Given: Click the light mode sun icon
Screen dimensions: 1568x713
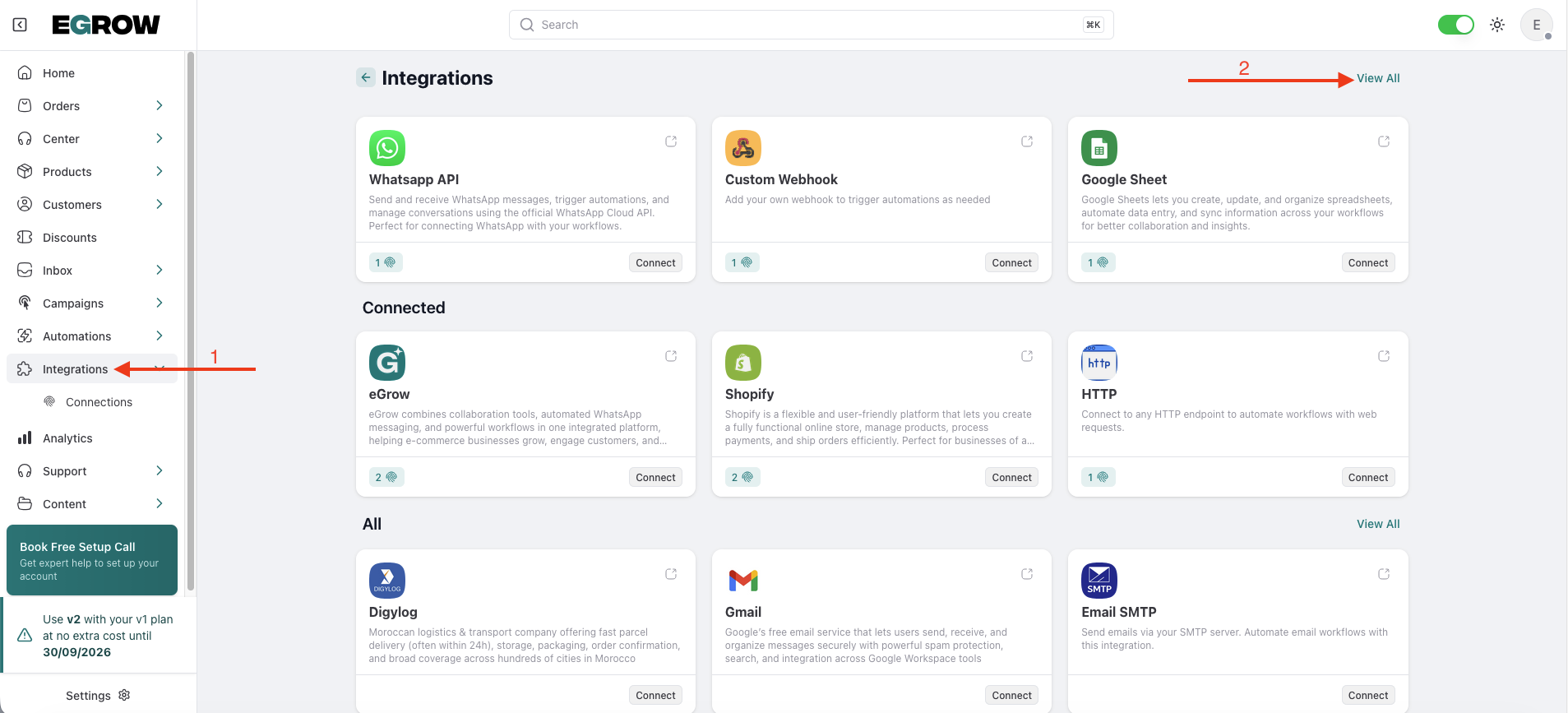Looking at the screenshot, I should click(x=1497, y=25).
